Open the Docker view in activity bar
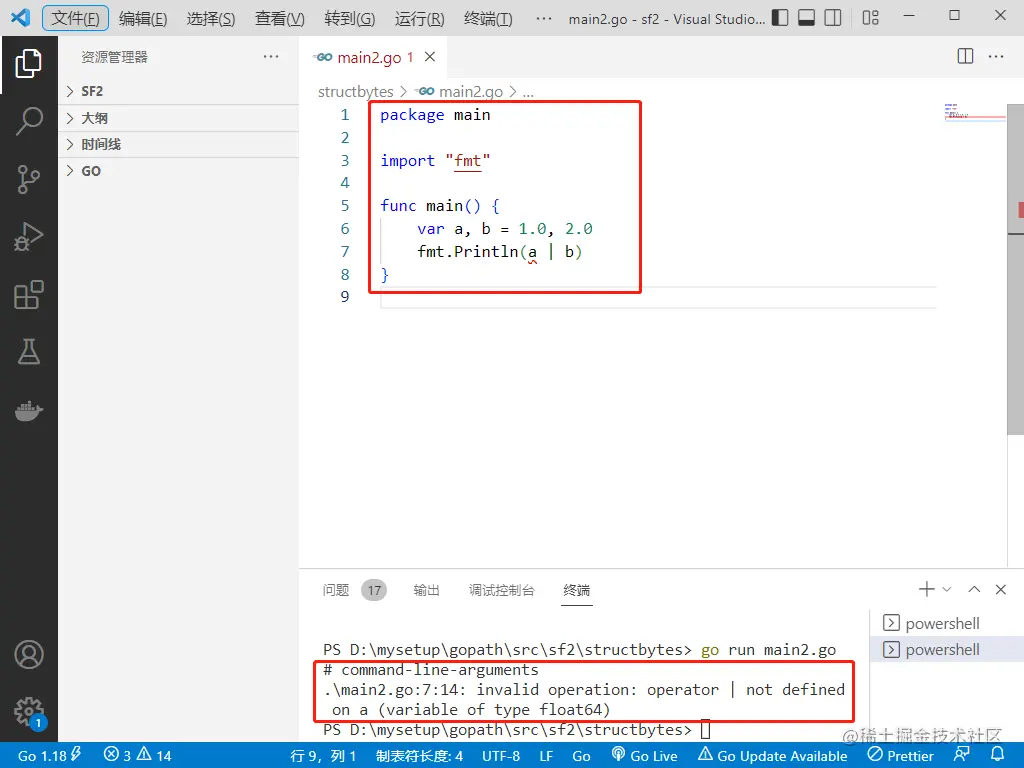Viewport: 1024px width, 768px height. (29, 411)
